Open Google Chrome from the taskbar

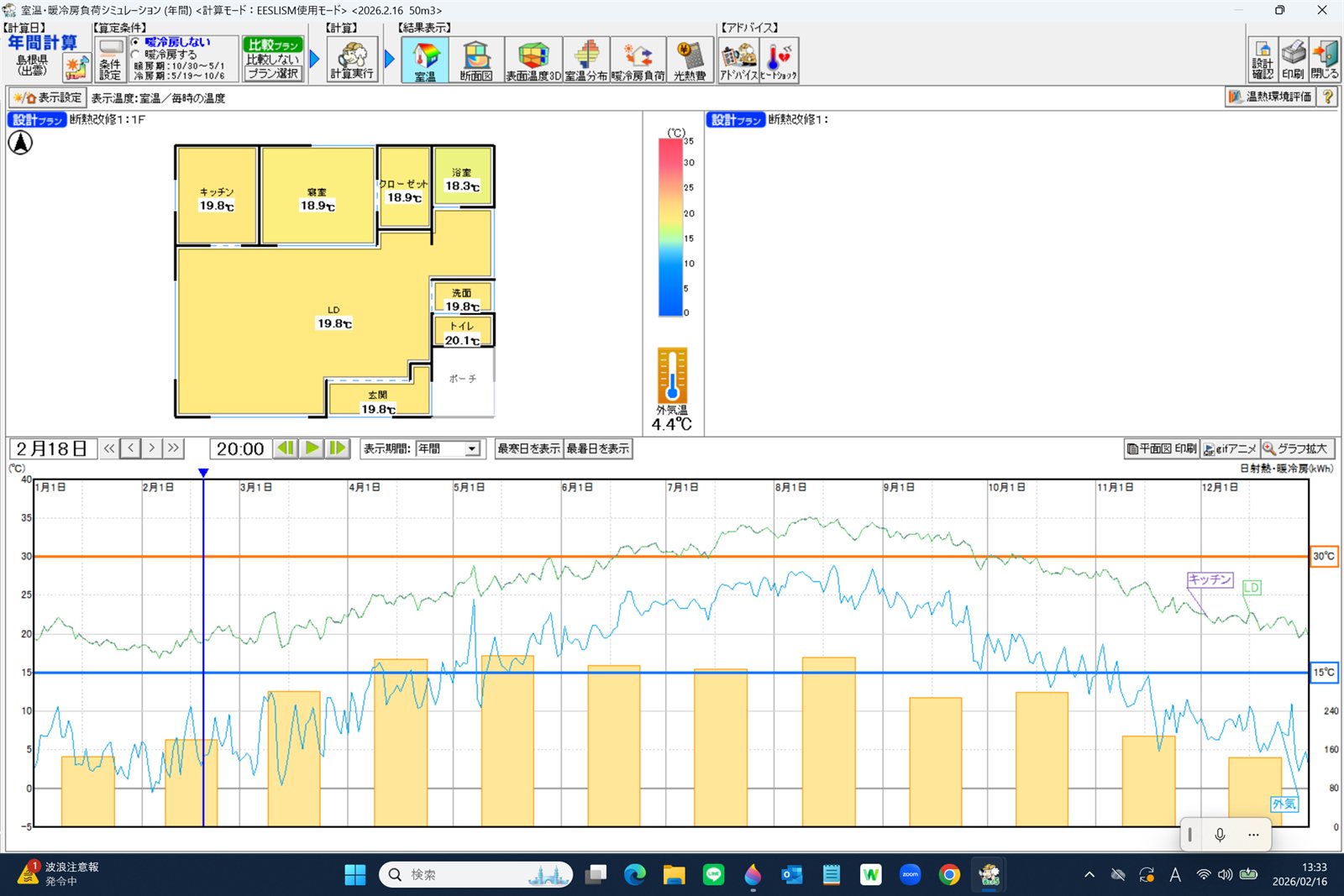click(x=949, y=875)
